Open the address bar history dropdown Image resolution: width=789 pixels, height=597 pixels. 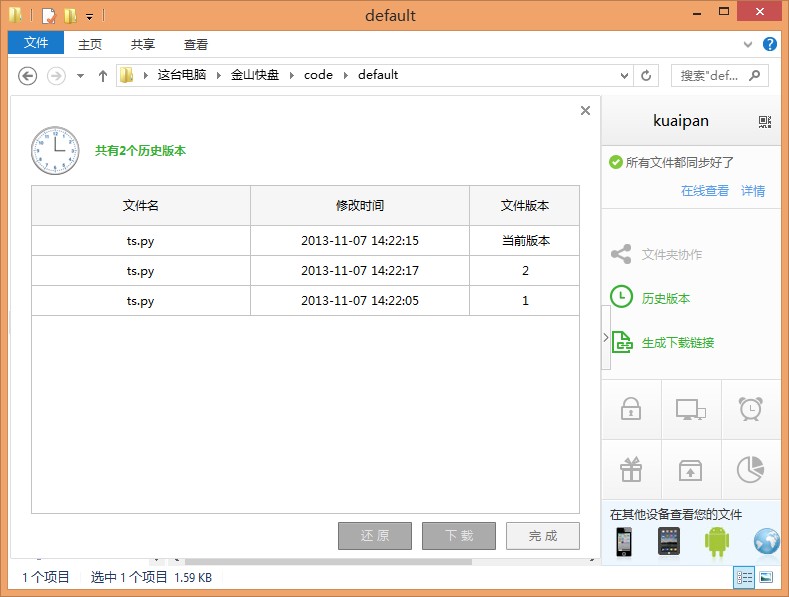pyautogui.click(x=624, y=75)
